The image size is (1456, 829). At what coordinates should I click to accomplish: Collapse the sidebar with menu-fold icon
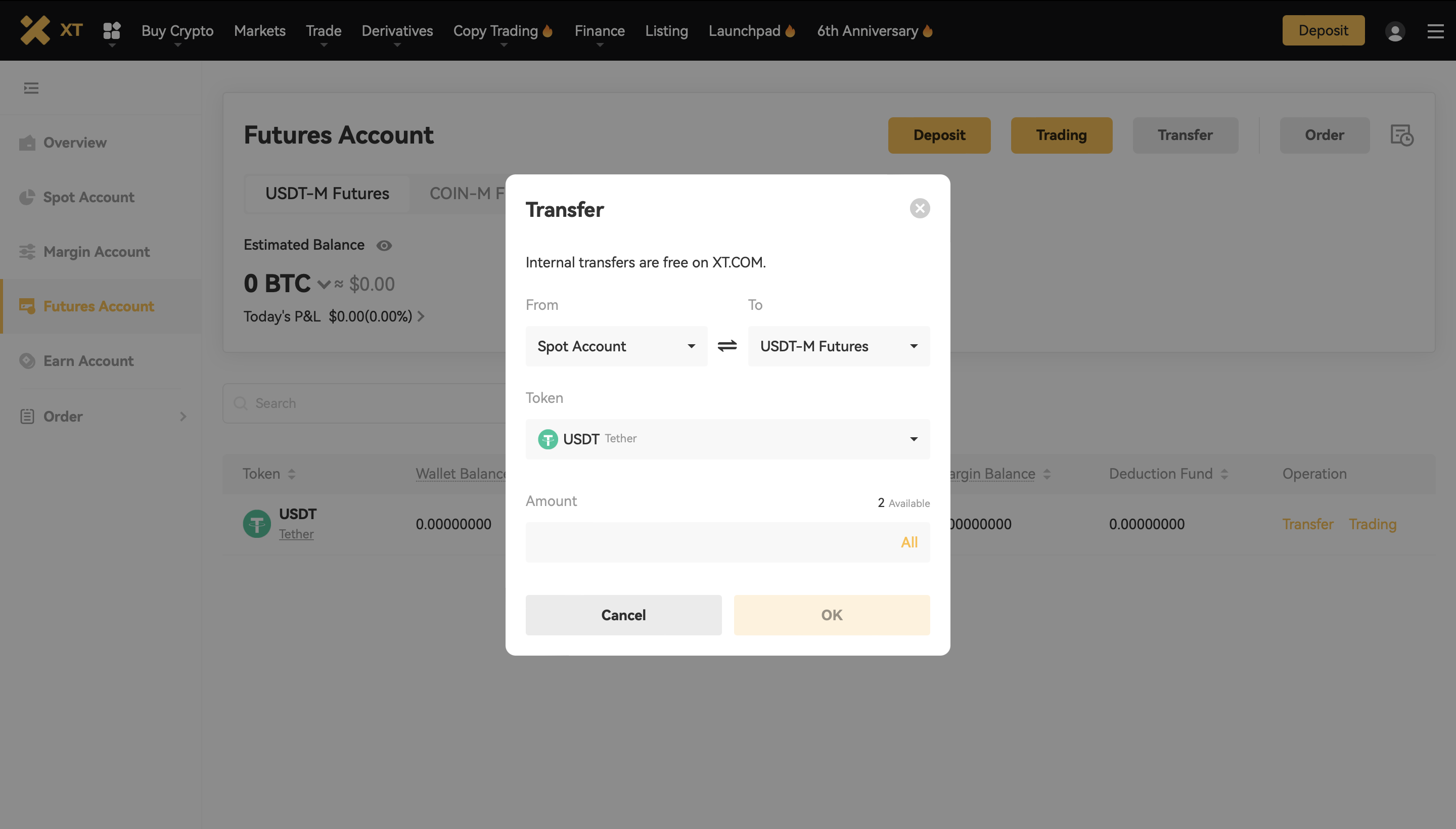(x=31, y=87)
